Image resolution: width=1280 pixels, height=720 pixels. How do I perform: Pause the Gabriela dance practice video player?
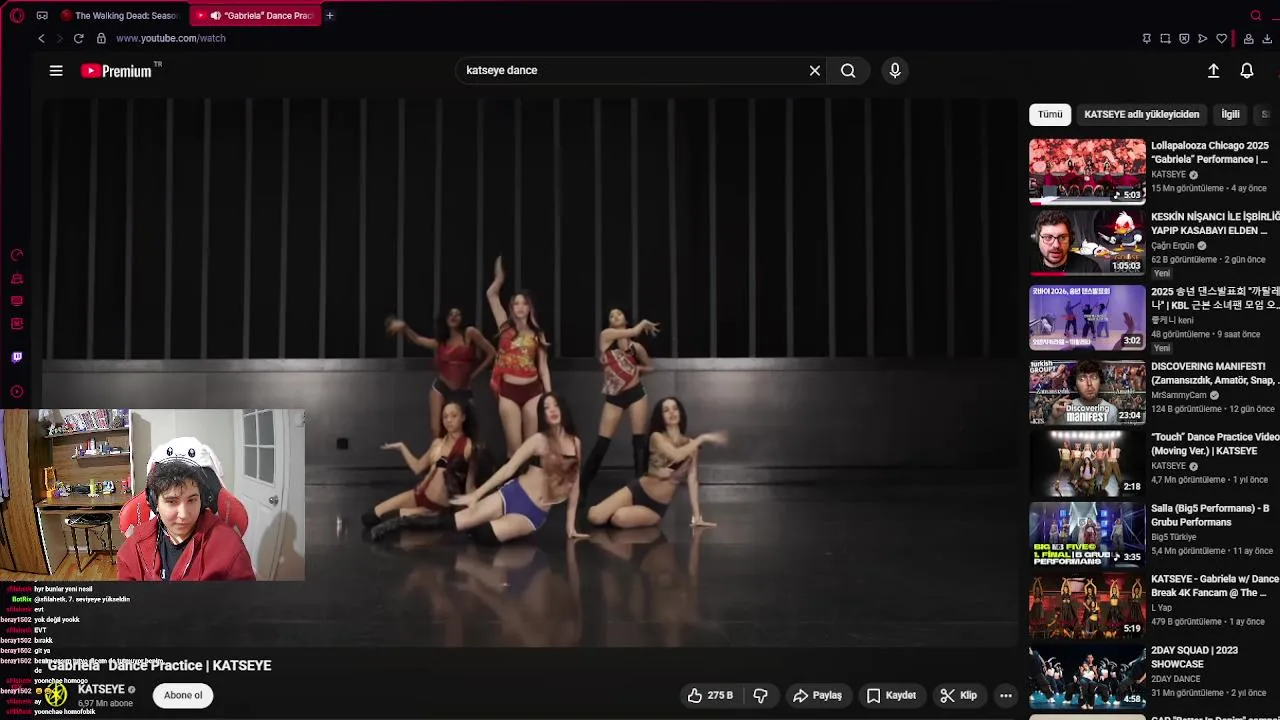530,372
